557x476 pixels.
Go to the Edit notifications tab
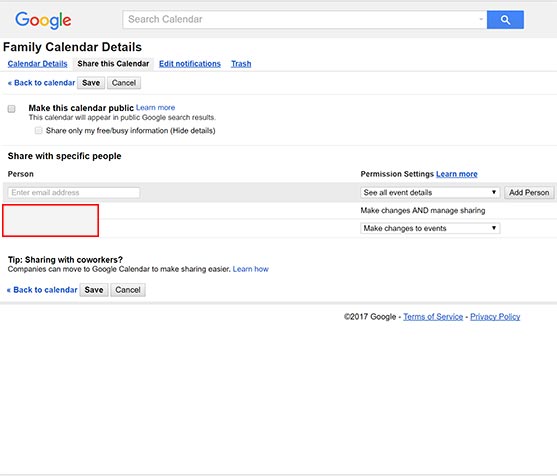190,64
